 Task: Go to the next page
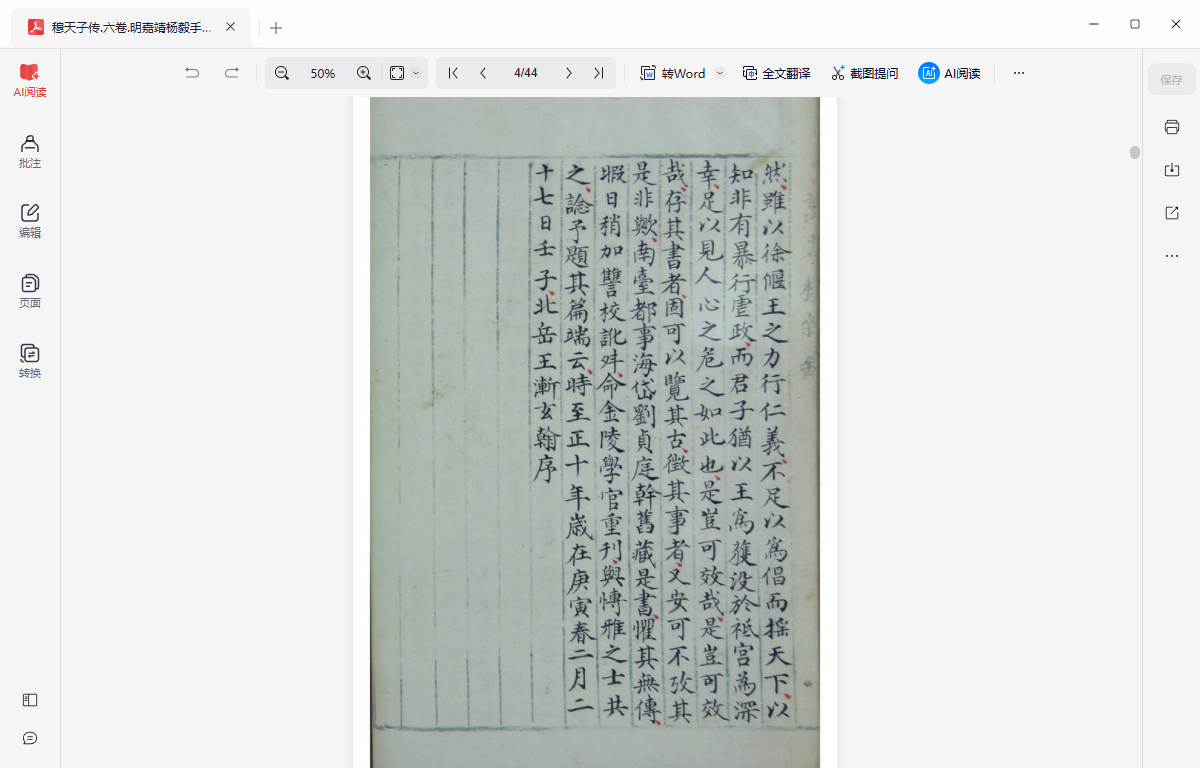569,73
